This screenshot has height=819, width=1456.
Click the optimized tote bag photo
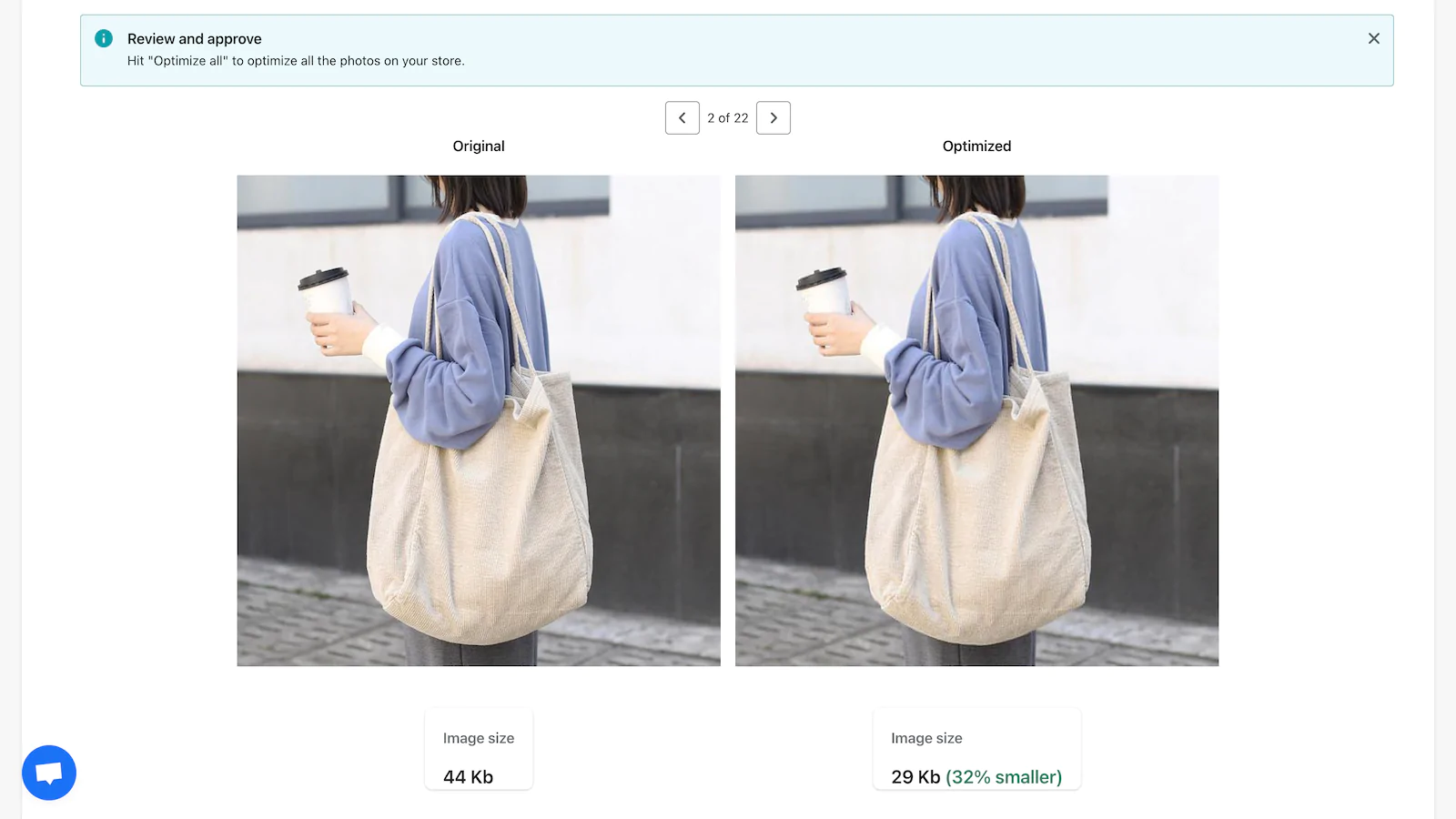click(976, 420)
